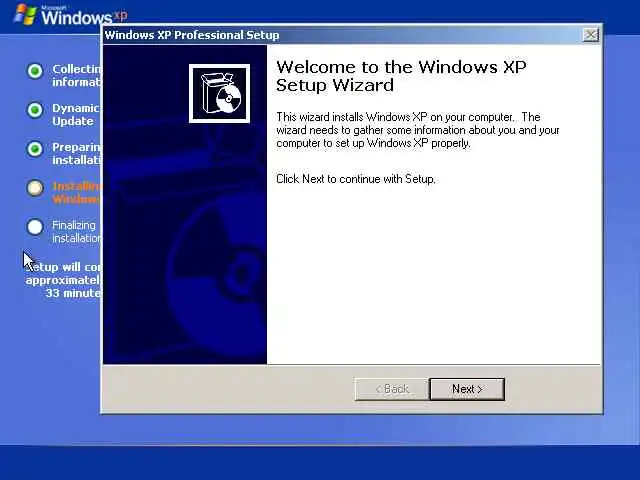Close the Windows XP Professional Setup dialog
Viewport: 640px width, 480px height.
tap(590, 35)
